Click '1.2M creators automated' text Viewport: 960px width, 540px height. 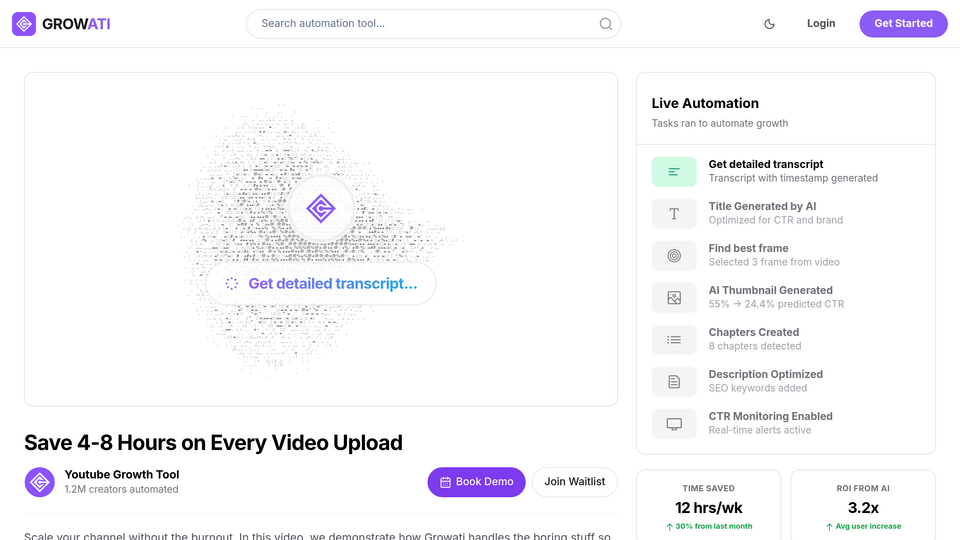pyautogui.click(x=121, y=490)
